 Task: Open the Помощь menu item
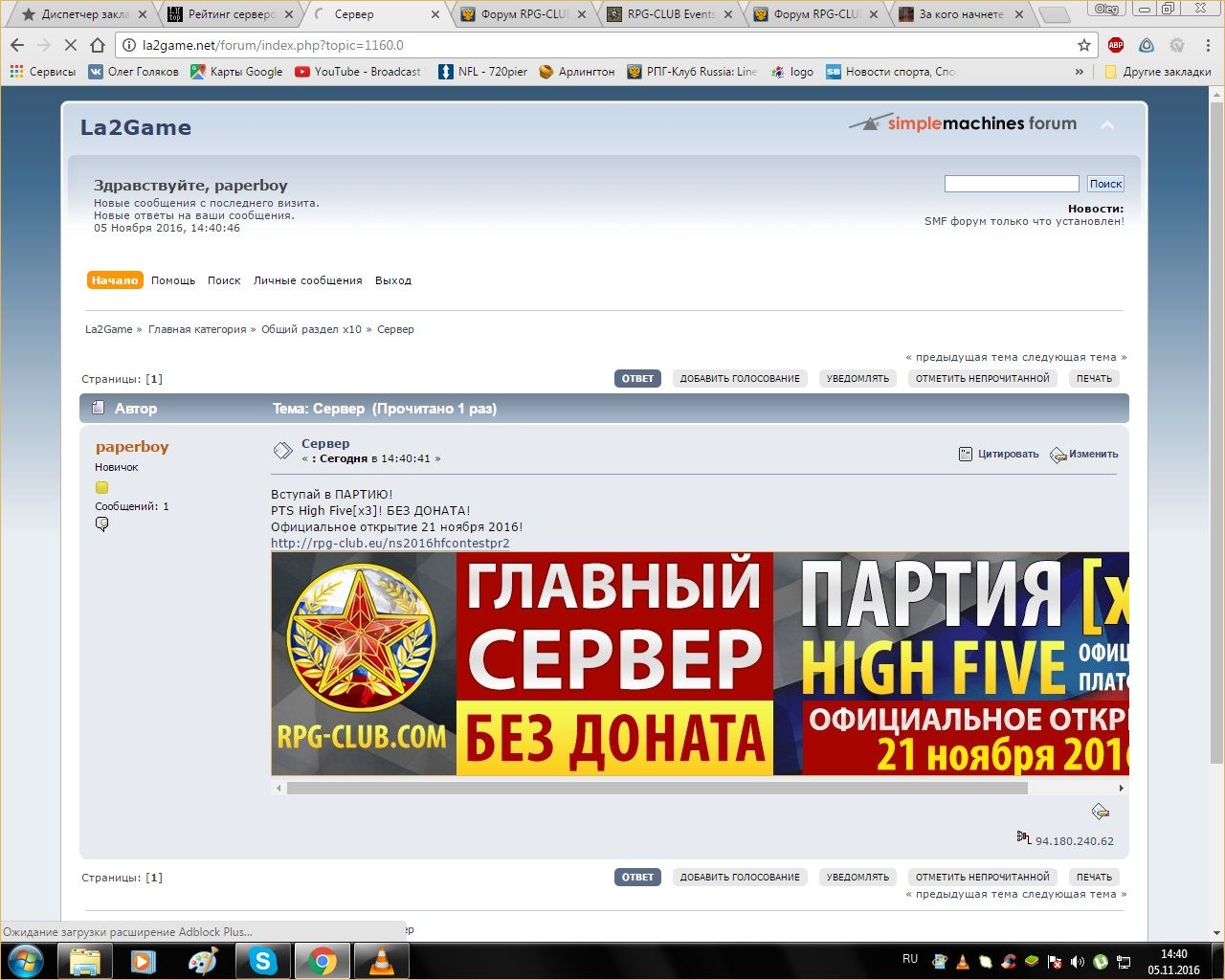(x=173, y=280)
